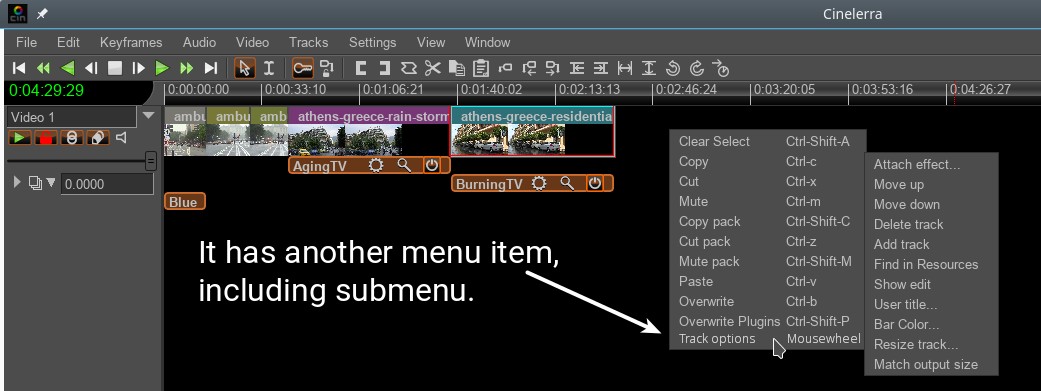Toggle the AgingTV effect power button
This screenshot has width=1041, height=391.
pyautogui.click(x=432, y=165)
